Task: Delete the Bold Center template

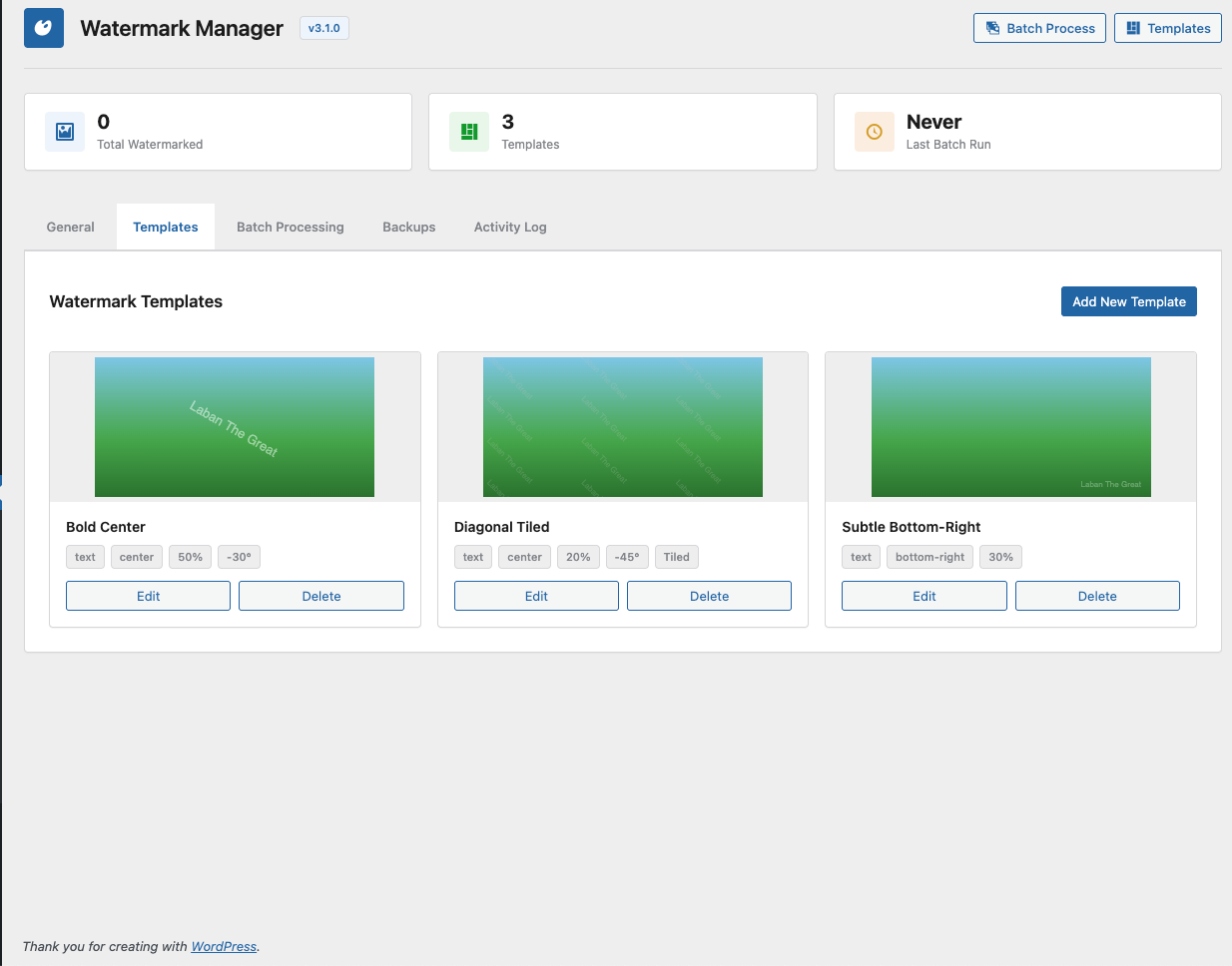Action: [x=320, y=596]
